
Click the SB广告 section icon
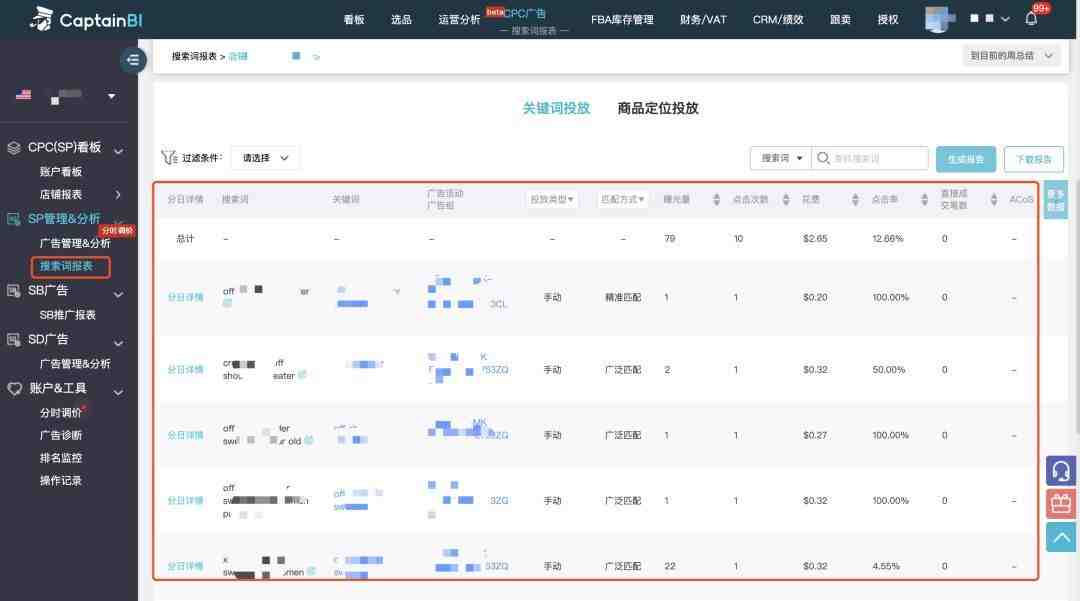pos(14,291)
